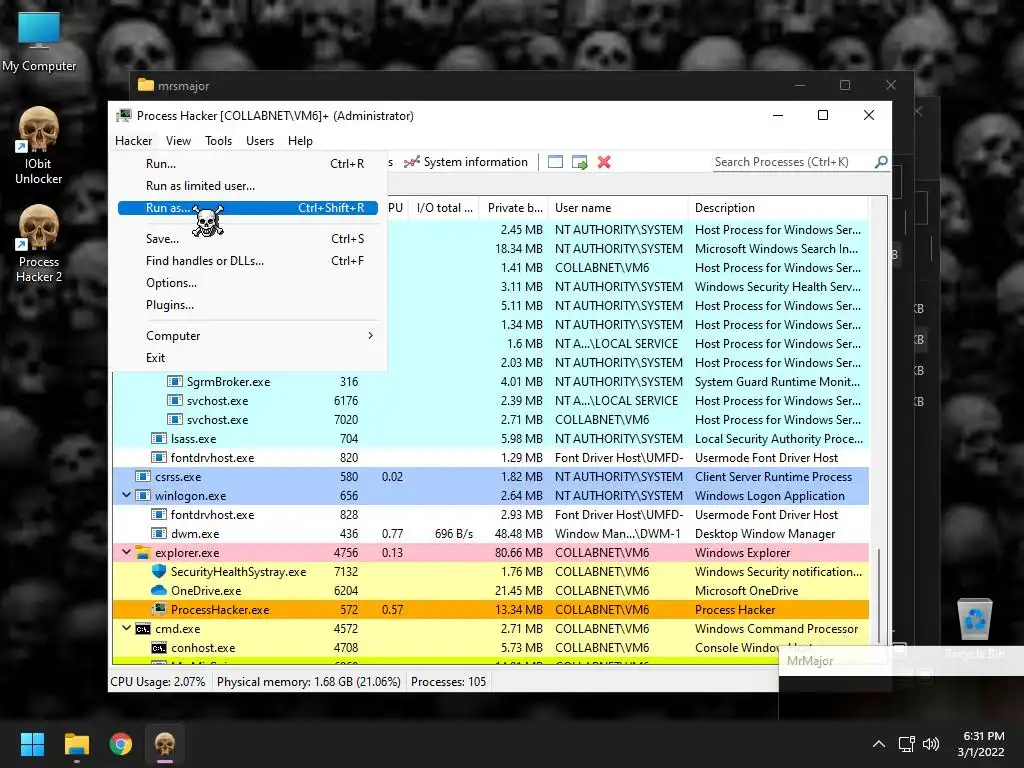The image size is (1024, 768).
Task: Launch Chrome from the taskbar
Action: (x=121, y=744)
